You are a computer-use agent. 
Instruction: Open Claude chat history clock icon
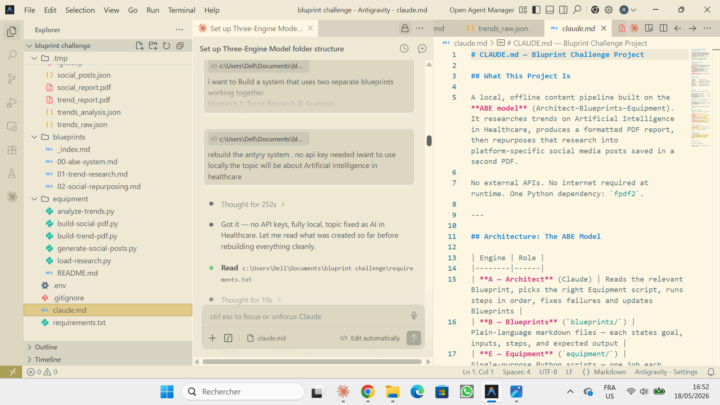point(404,48)
